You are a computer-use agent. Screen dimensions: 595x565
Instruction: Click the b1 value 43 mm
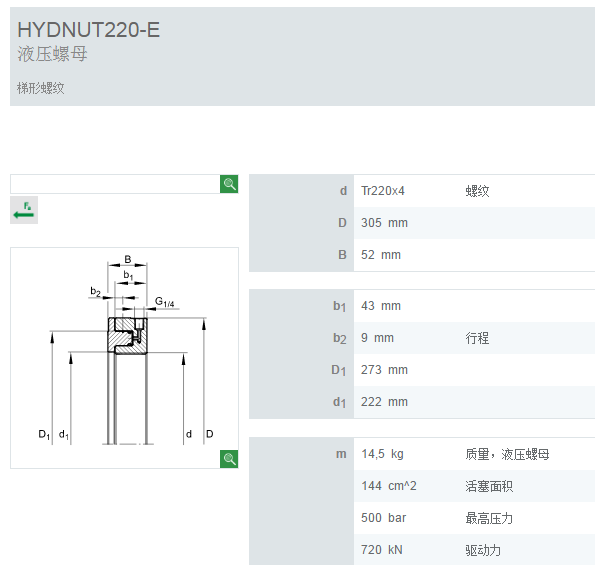click(381, 306)
